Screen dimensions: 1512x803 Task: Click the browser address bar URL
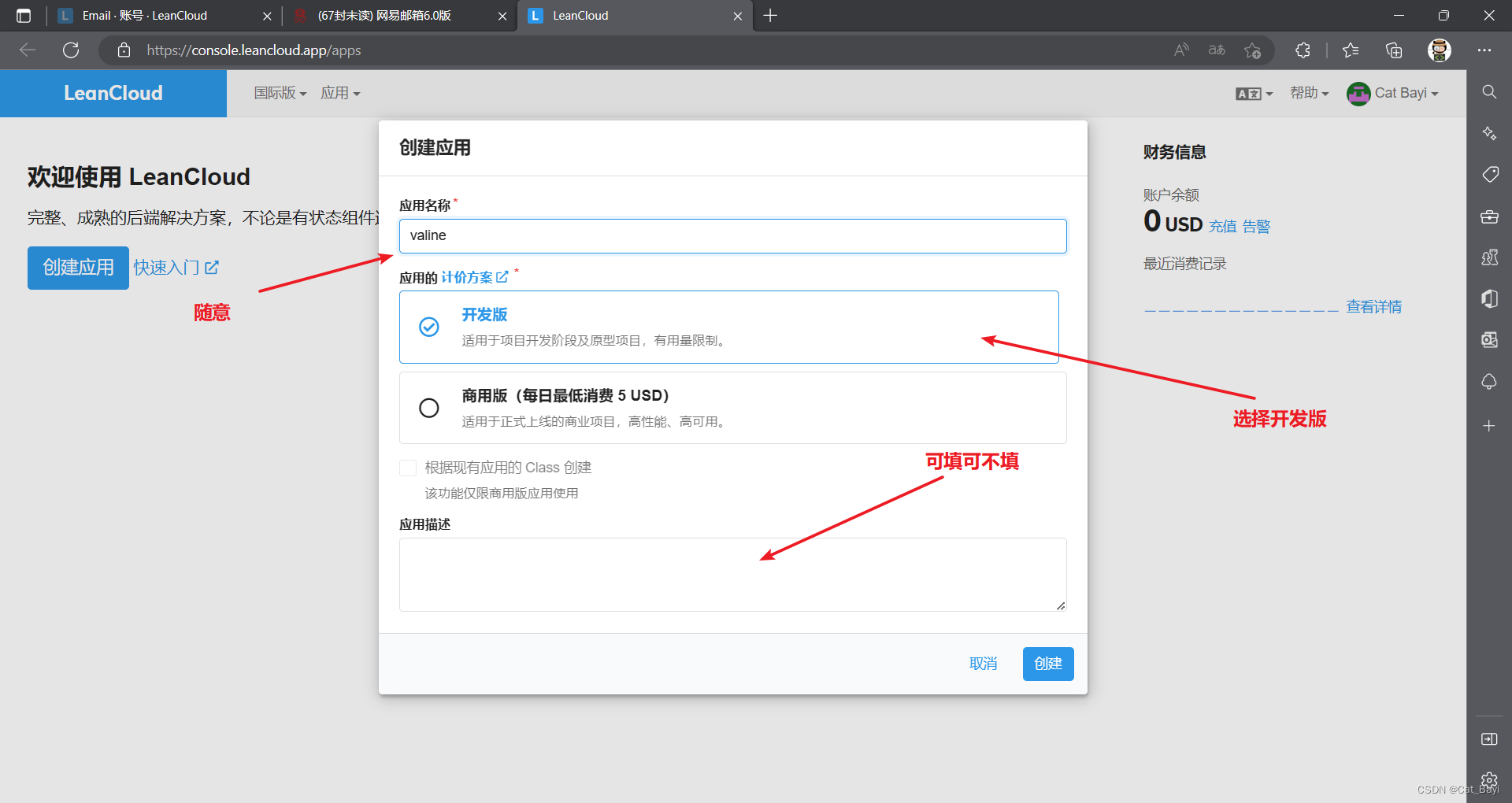(254, 50)
